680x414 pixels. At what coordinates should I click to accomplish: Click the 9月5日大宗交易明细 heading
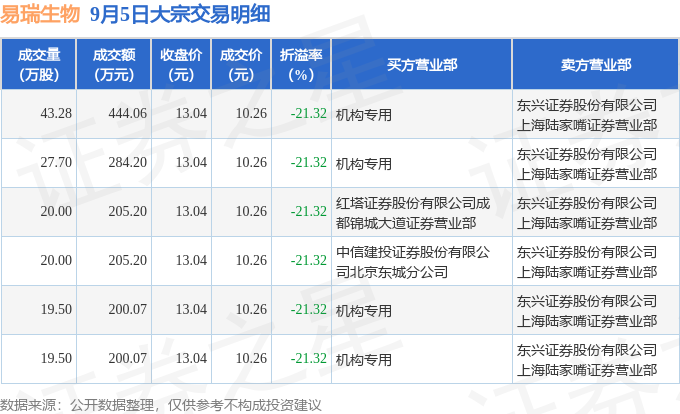180,14
